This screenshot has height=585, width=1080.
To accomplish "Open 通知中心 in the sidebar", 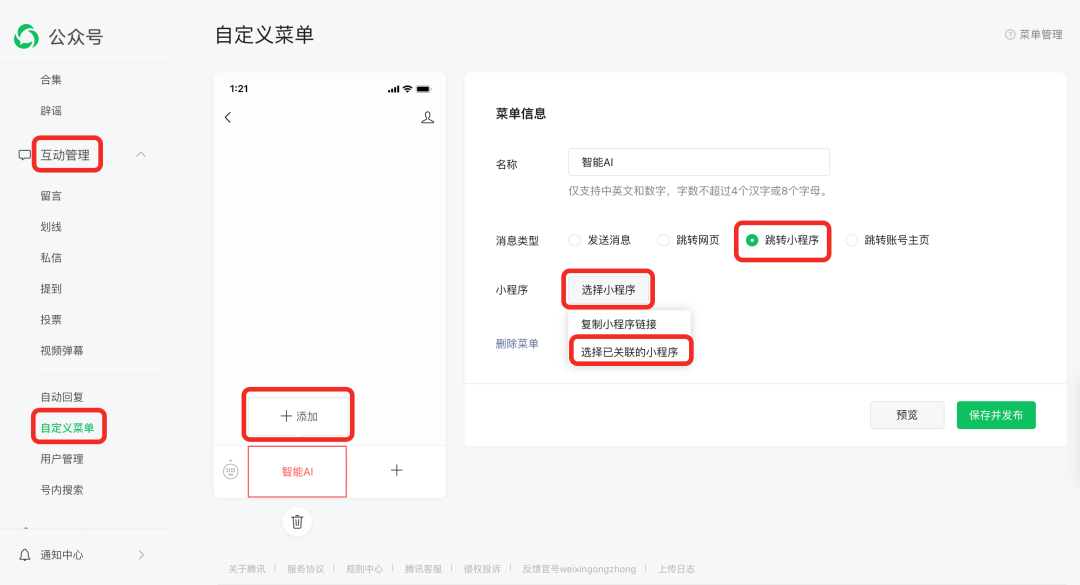I will click(x=62, y=555).
